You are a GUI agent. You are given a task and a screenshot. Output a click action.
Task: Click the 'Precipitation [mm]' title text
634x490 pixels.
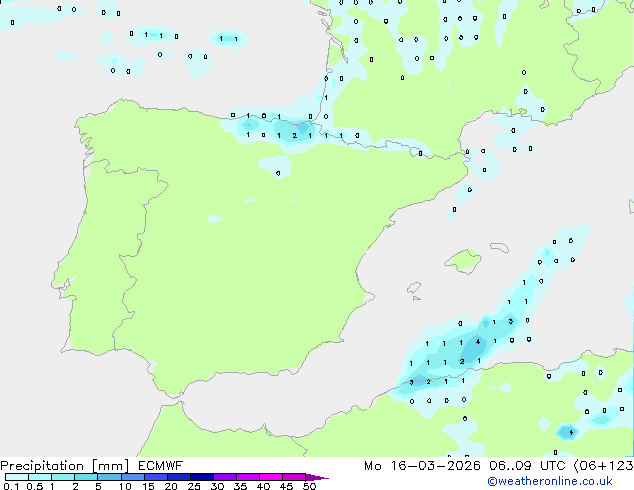point(64,466)
